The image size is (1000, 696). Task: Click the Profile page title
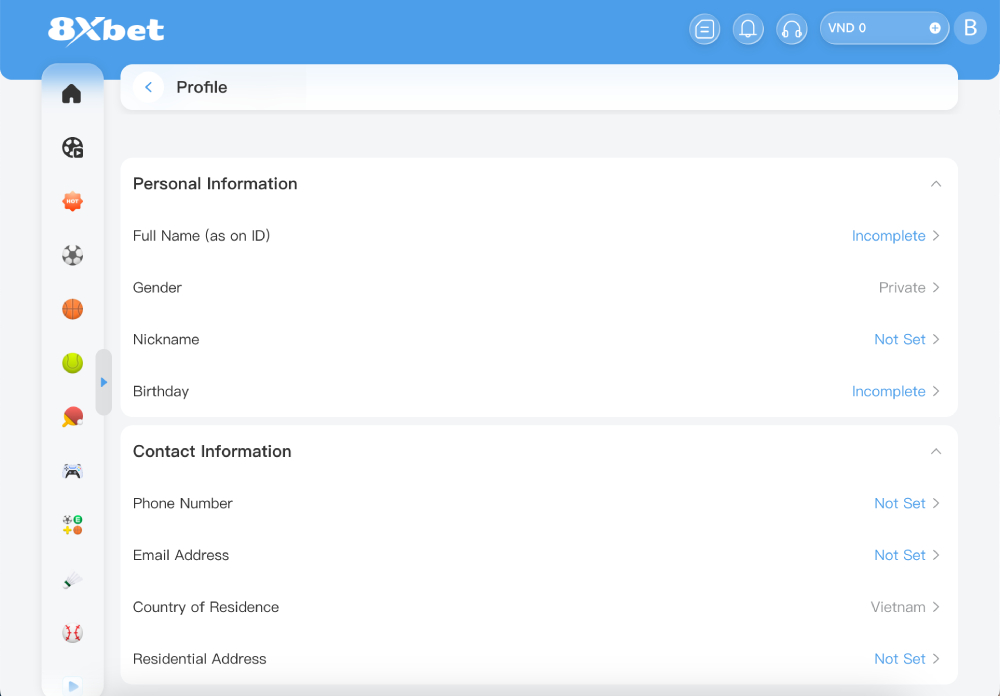coord(202,87)
